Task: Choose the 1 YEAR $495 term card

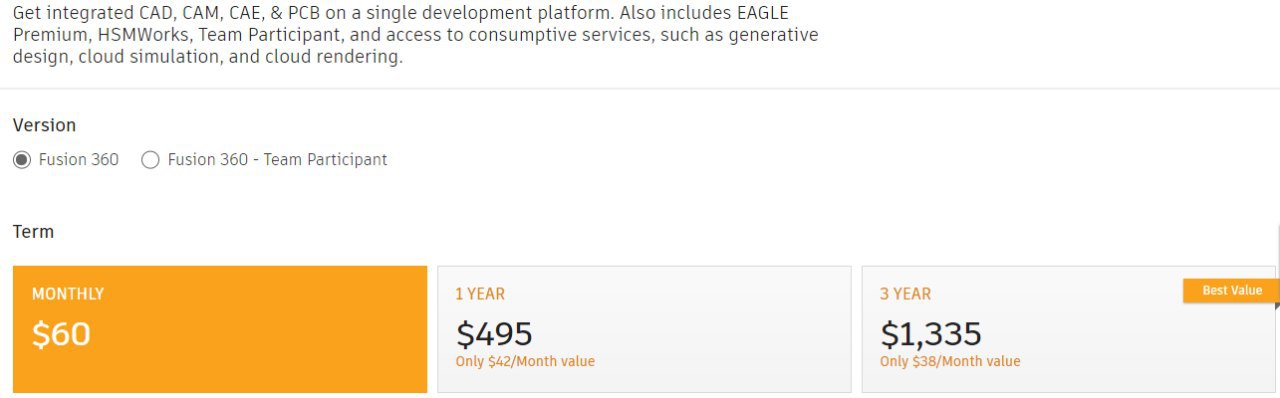Action: point(644,329)
